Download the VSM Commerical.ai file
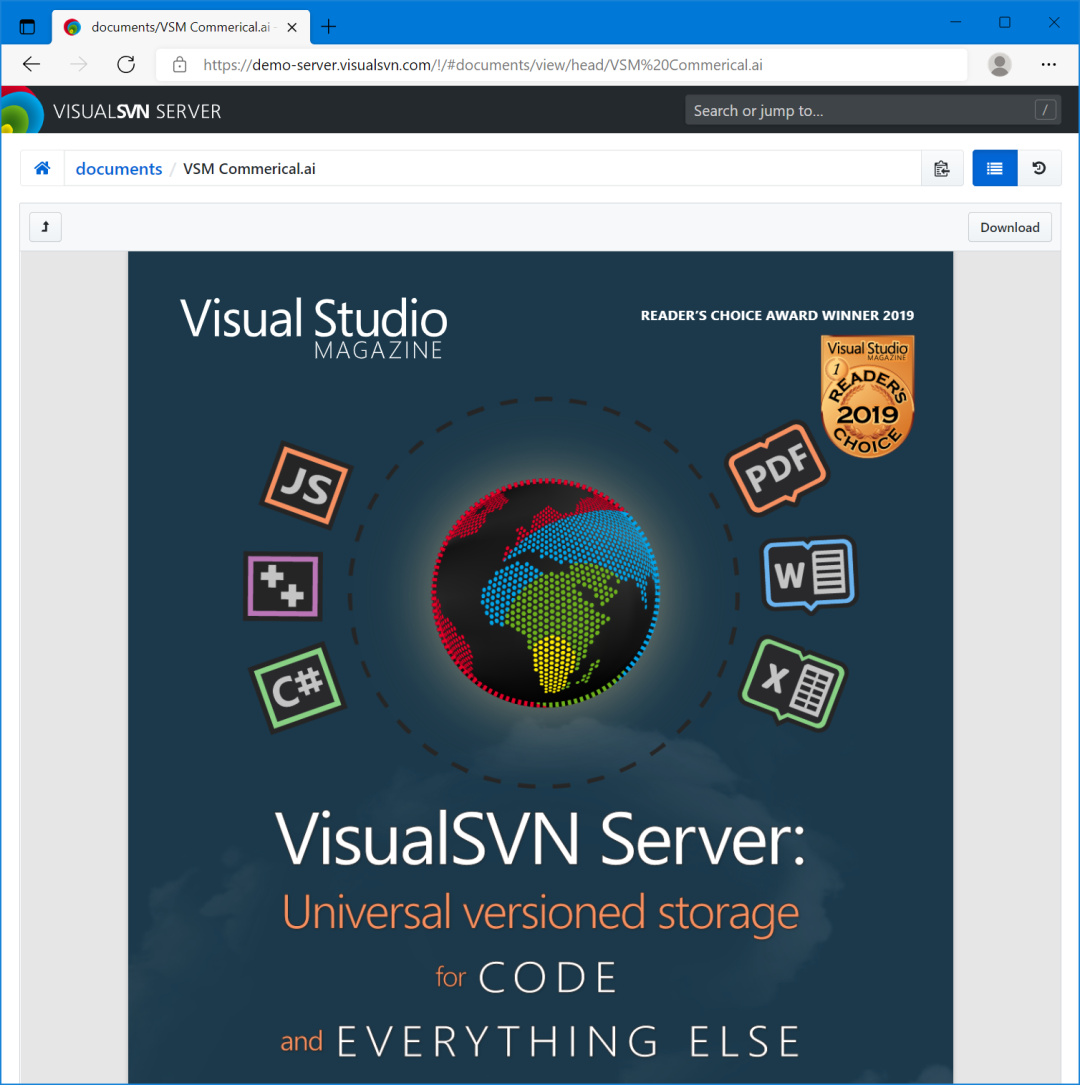 click(1009, 227)
